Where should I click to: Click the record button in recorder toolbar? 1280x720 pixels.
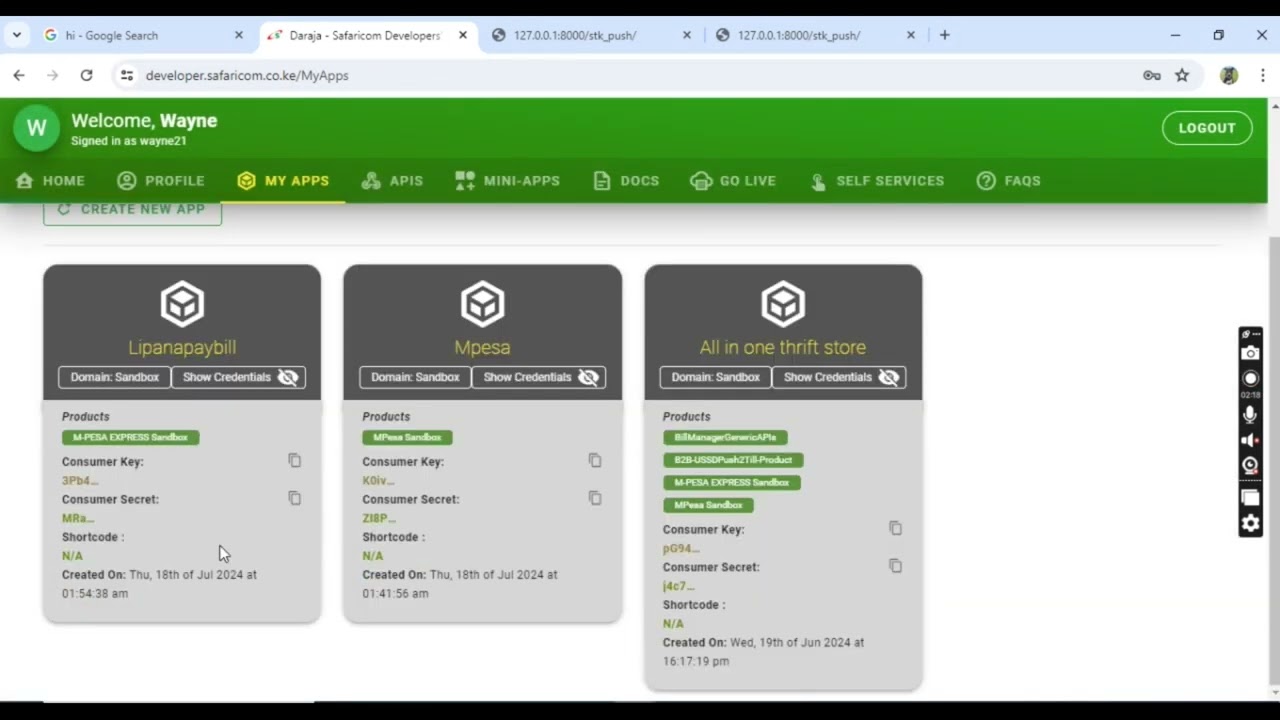point(1251,379)
